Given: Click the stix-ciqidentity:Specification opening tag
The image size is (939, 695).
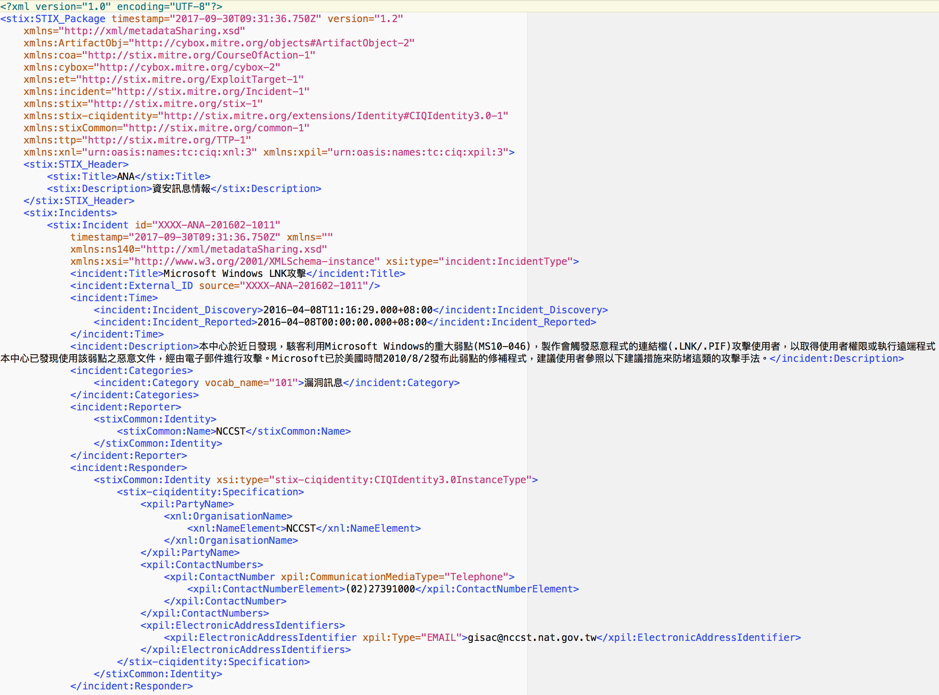Looking at the screenshot, I should [210, 492].
